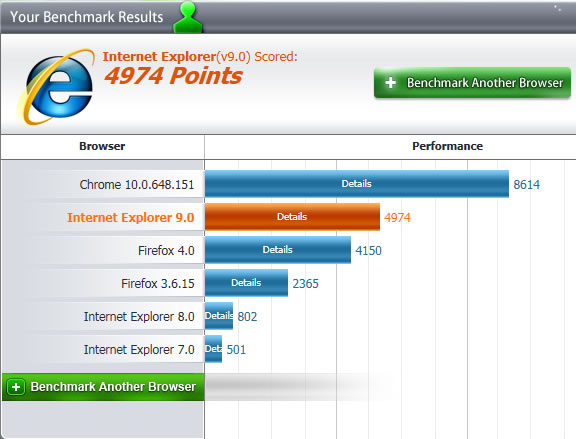This screenshot has width=576, height=439.
Task: Open Details on Internet Explorer 9.0 bar
Action: 292,217
